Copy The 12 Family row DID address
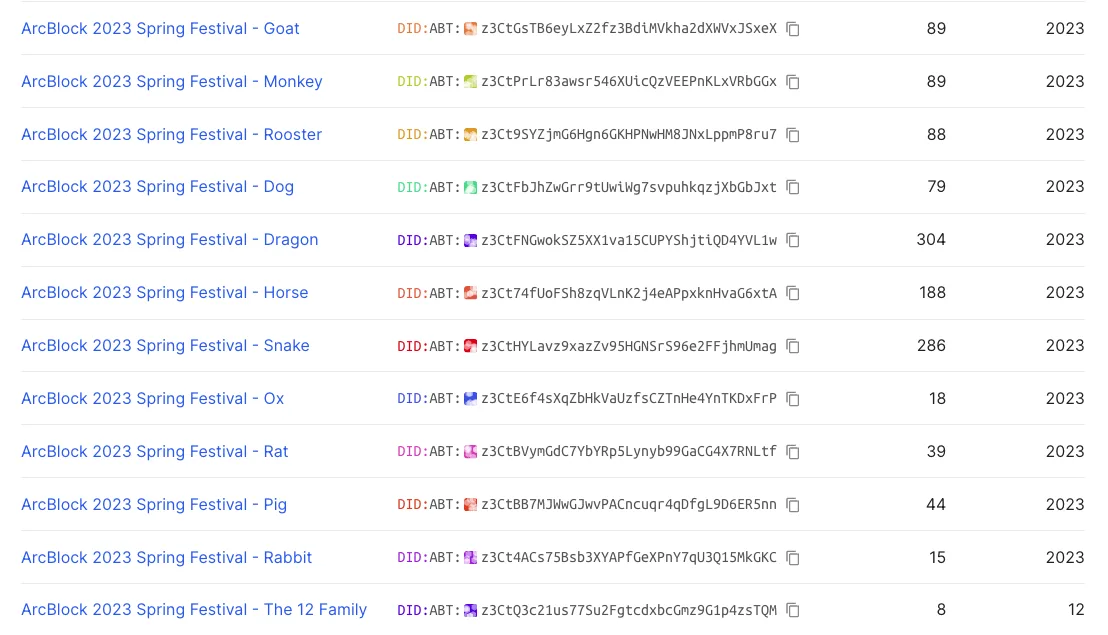Screen dimensions: 1108x635 [x=793, y=610]
